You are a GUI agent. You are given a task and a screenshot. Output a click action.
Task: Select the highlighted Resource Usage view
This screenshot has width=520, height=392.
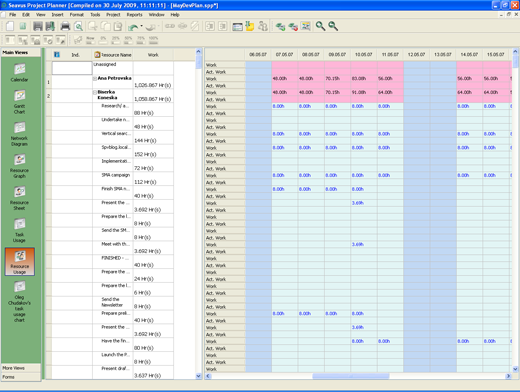pyautogui.click(x=20, y=262)
